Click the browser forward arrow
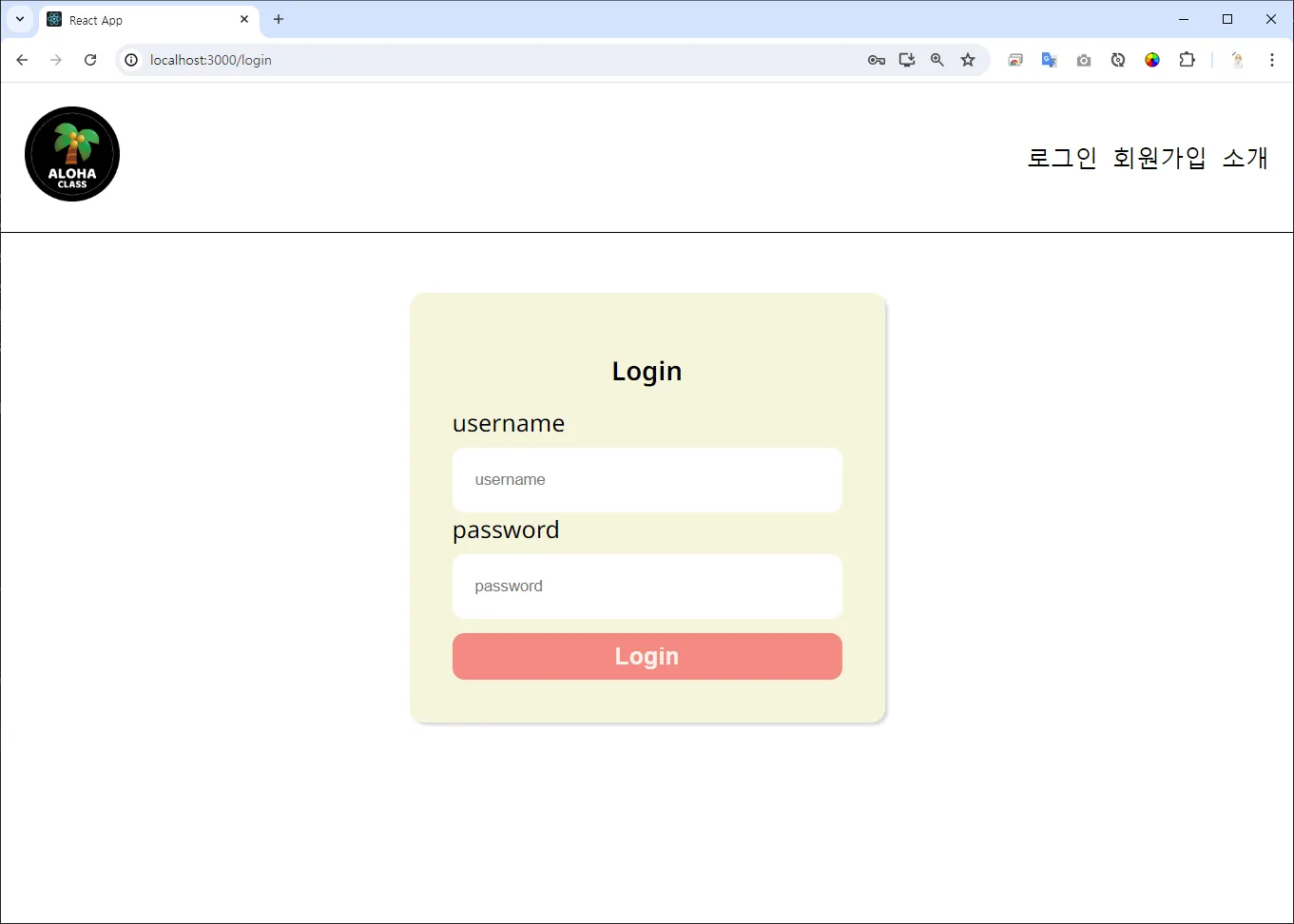Screen dimensions: 1294x924 point(56,60)
